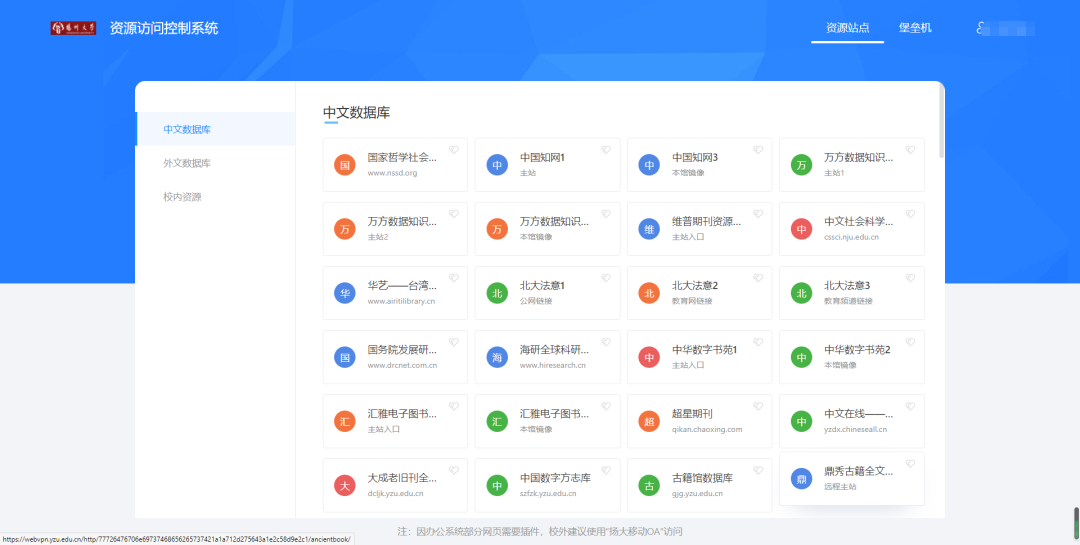Click the green 汇 icon for 汇雅 本馆镜像
The image size is (1080, 545).
497,421
